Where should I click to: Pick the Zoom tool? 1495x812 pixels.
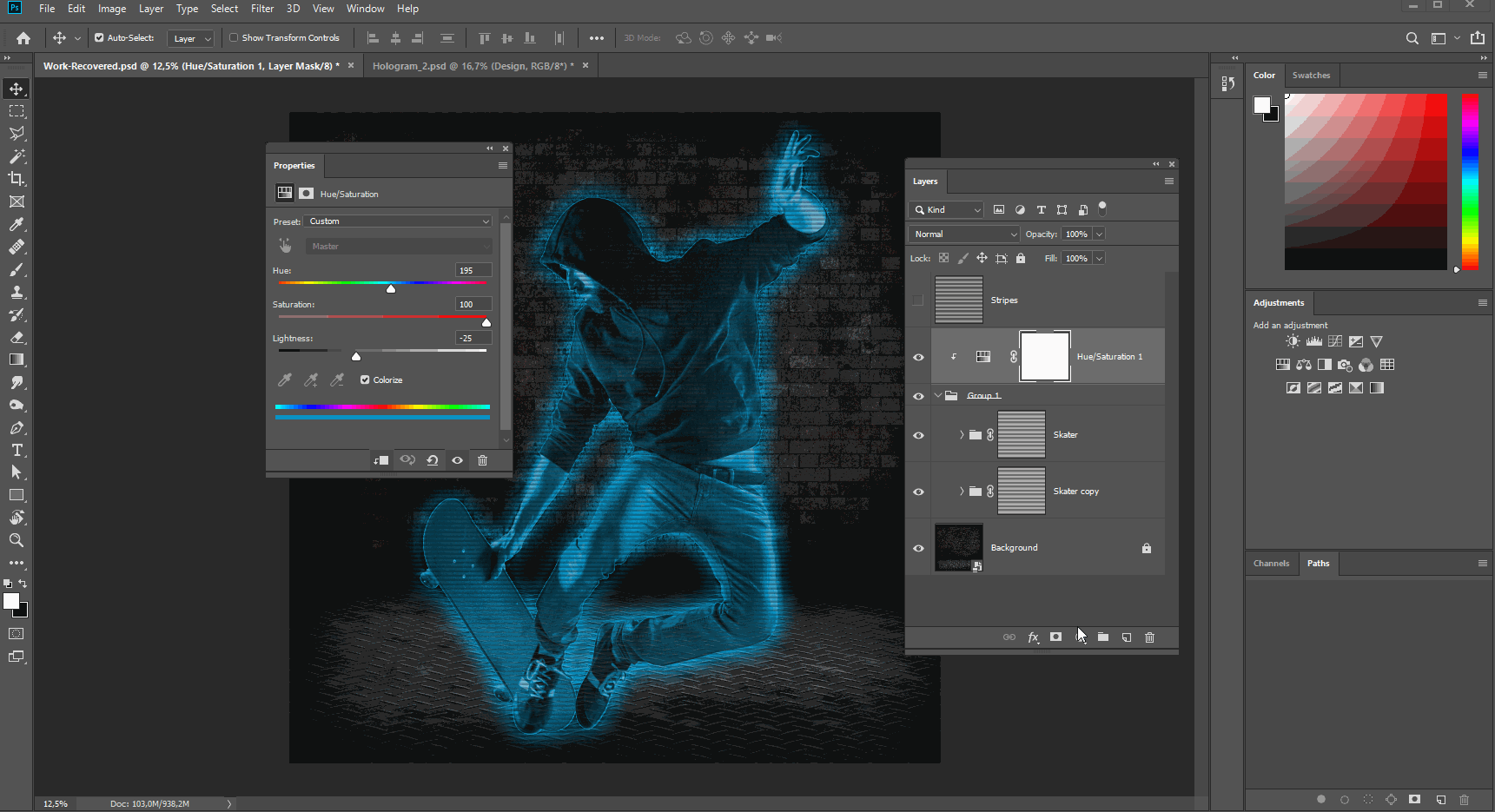click(x=17, y=540)
